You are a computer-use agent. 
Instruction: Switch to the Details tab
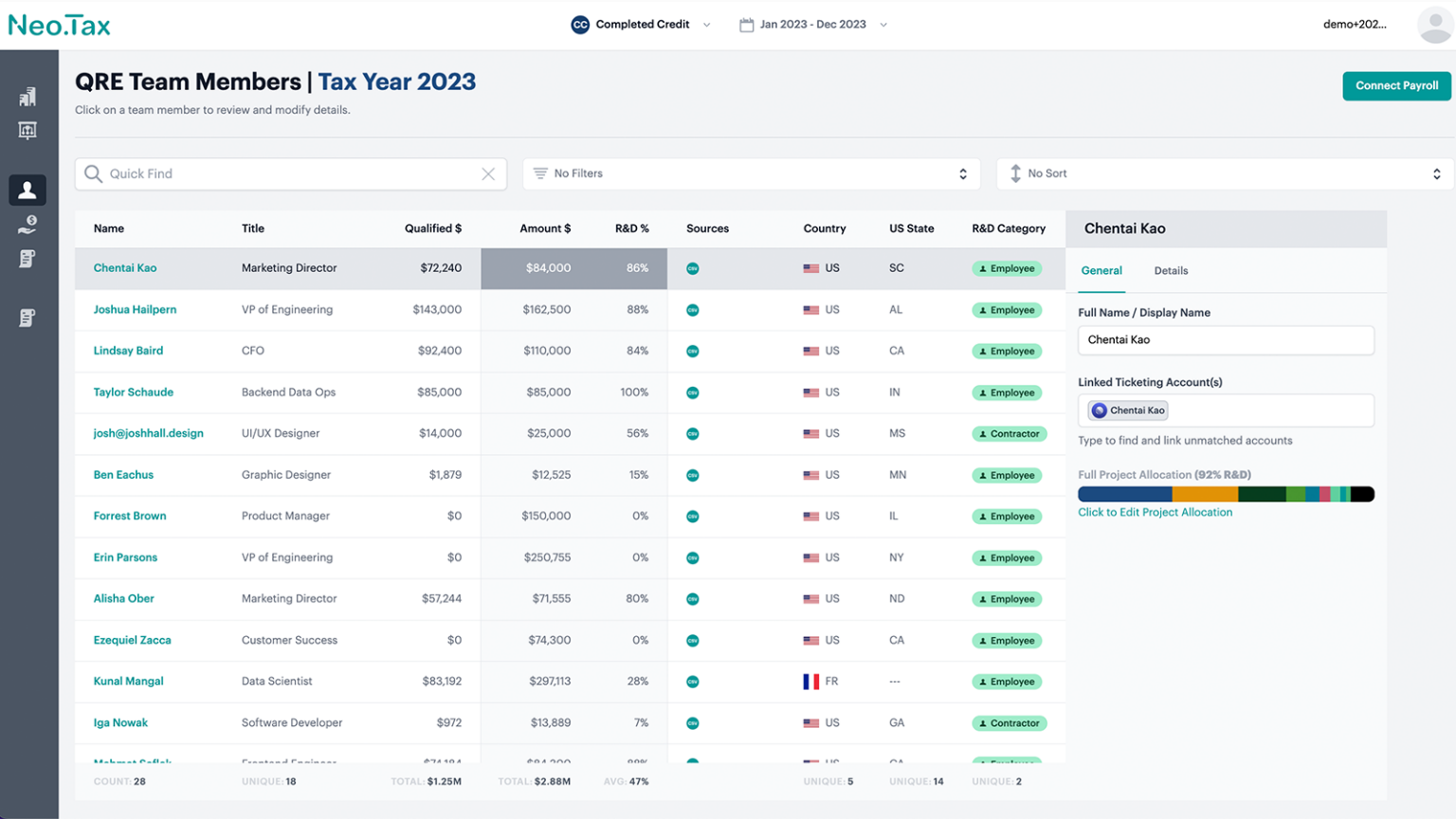point(1171,271)
